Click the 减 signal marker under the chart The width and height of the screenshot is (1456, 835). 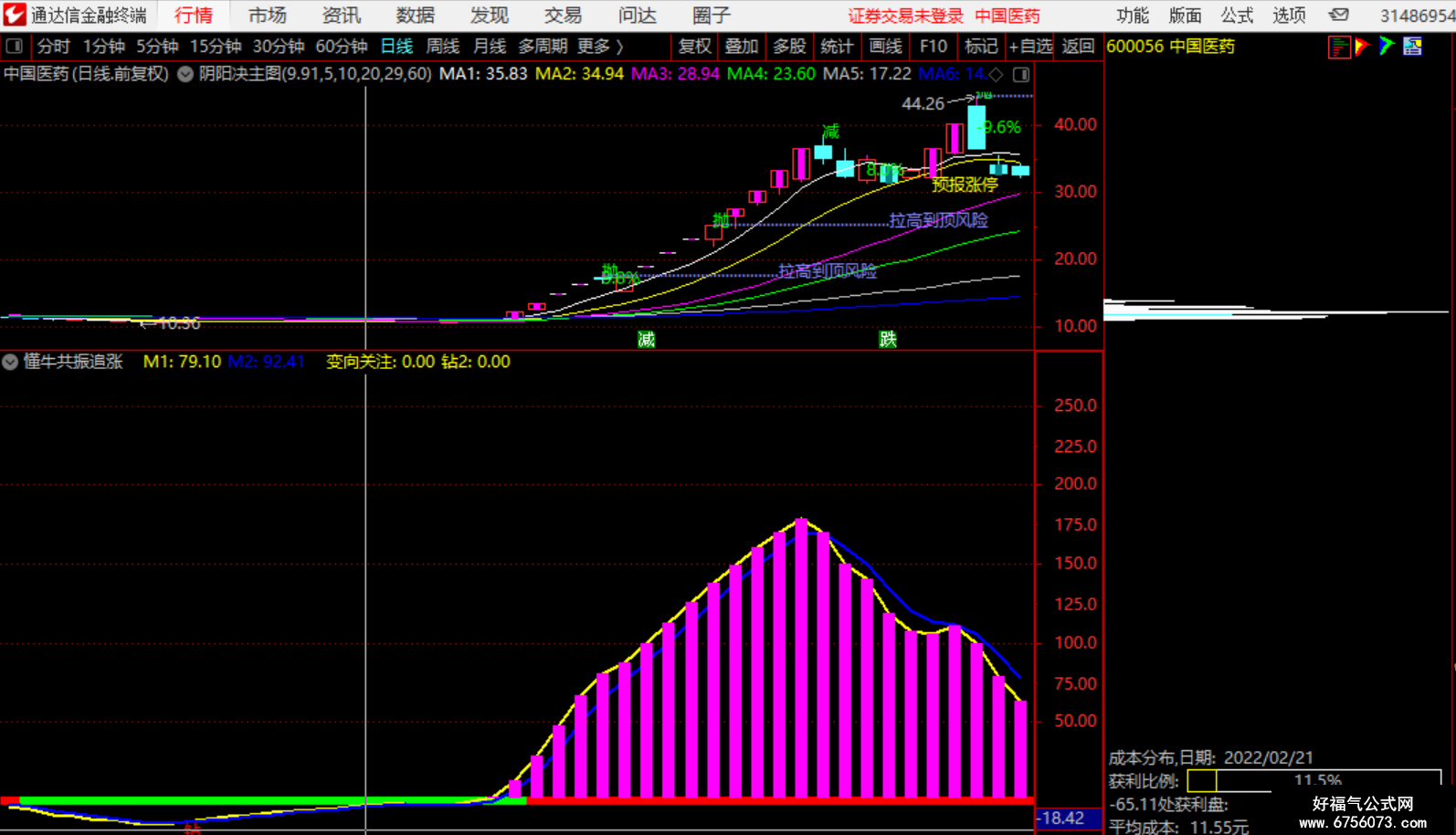(x=647, y=340)
